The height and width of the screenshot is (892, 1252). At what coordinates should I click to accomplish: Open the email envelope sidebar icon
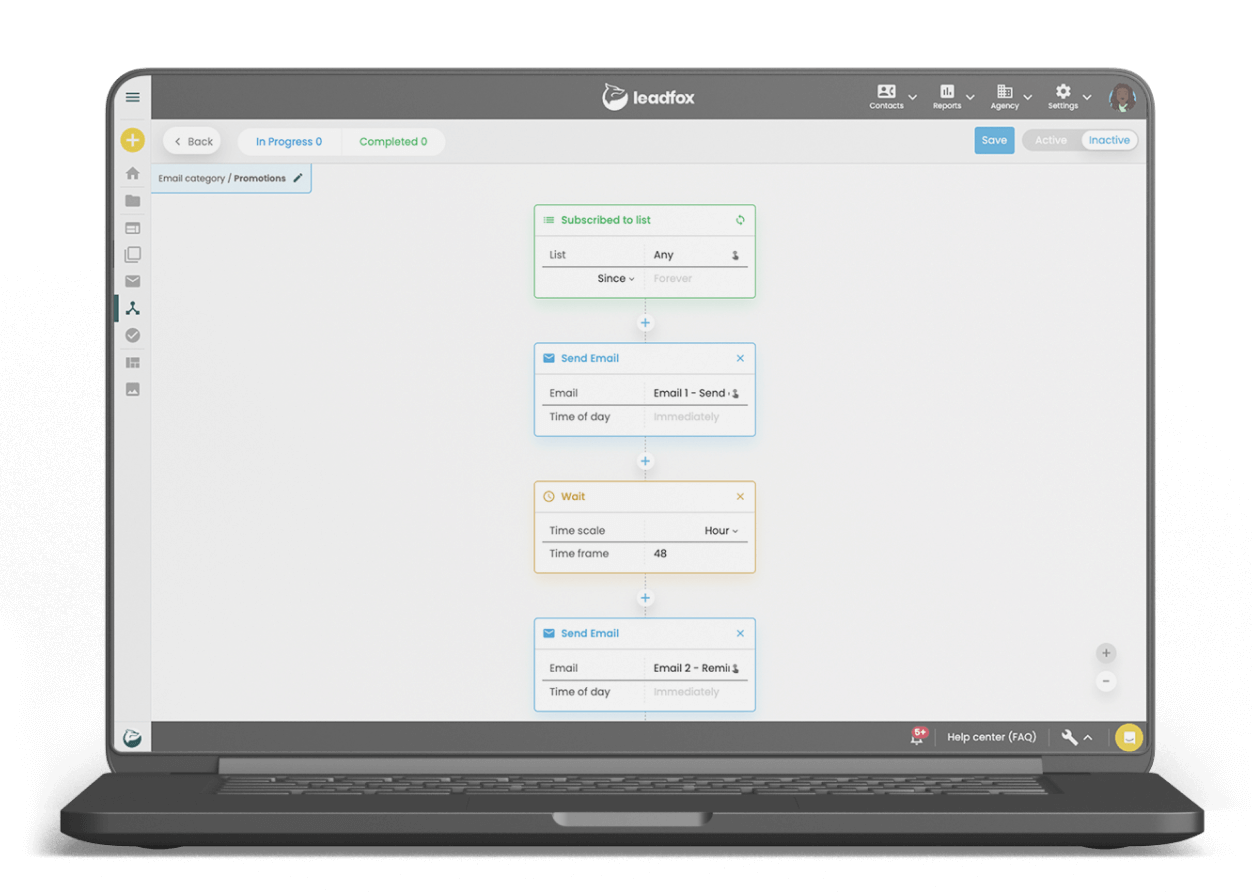click(x=132, y=282)
